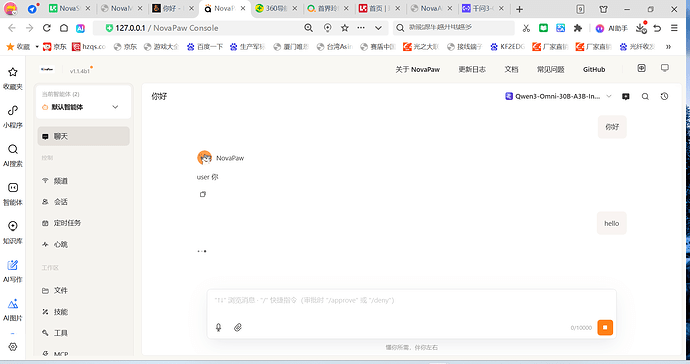Open the Qwen3-Omni-30B model dropdown
This screenshot has width=690, height=364.
click(x=558, y=96)
